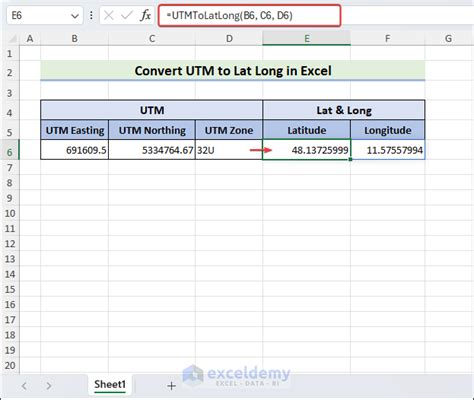This screenshot has height=400, width=474.
Task: Select row 7 header
Action: [9, 167]
